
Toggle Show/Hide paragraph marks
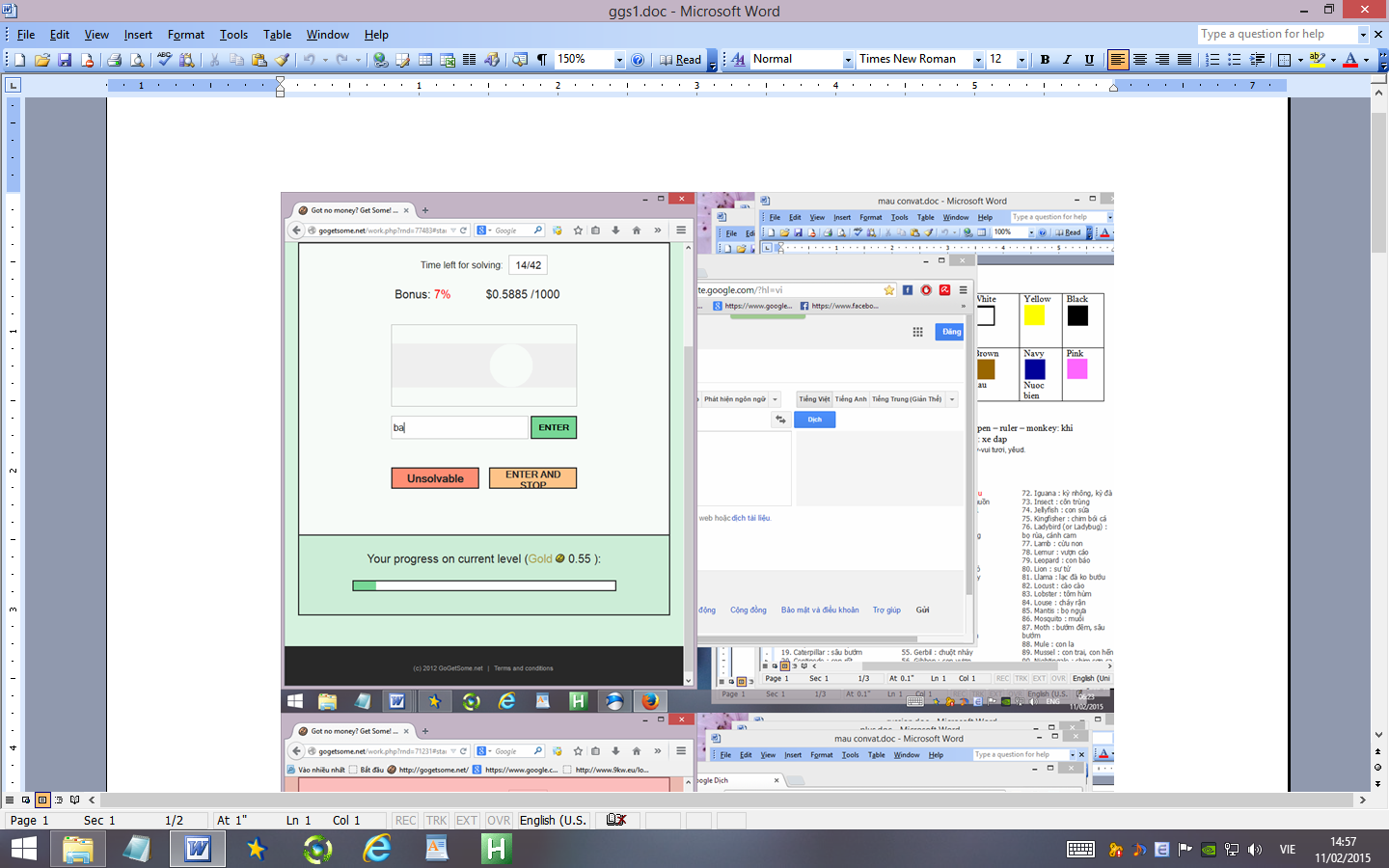542,60
